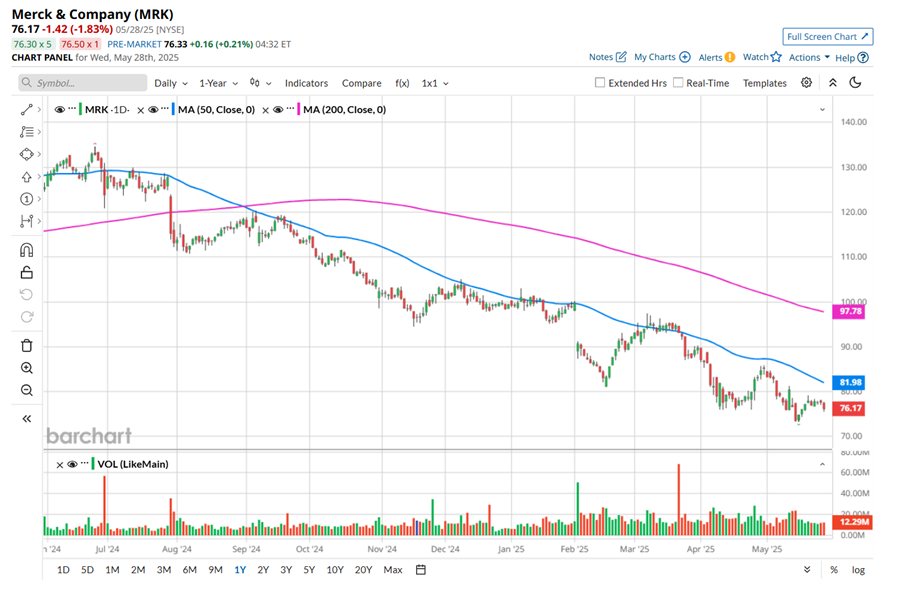The image size is (903, 589).
Task: Remove the VOL indicator pane
Action: point(59,465)
